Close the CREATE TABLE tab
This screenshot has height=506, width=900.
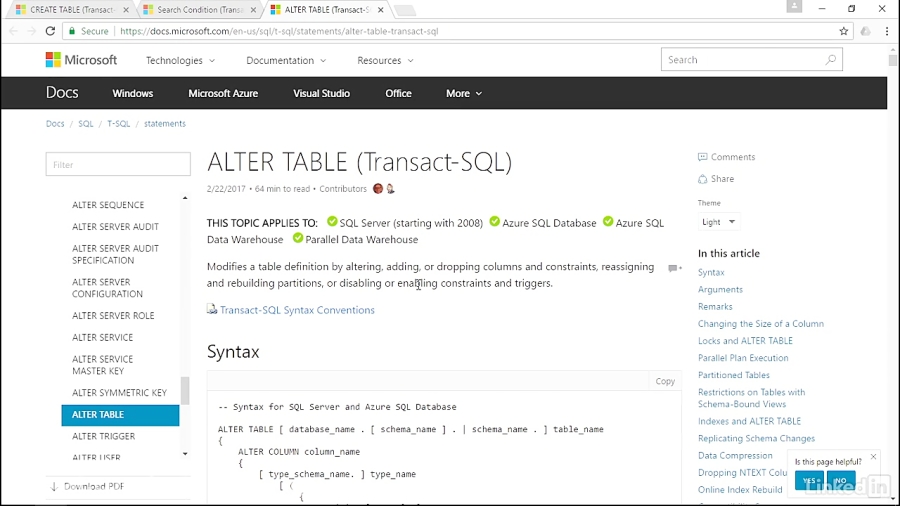(126, 10)
